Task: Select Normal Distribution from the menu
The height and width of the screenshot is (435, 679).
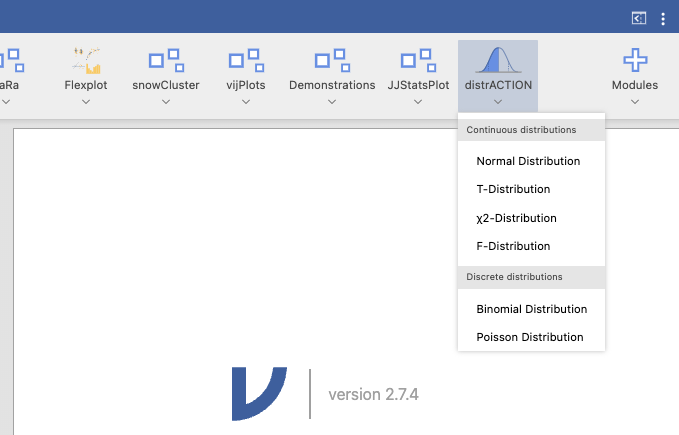Action: click(x=528, y=161)
